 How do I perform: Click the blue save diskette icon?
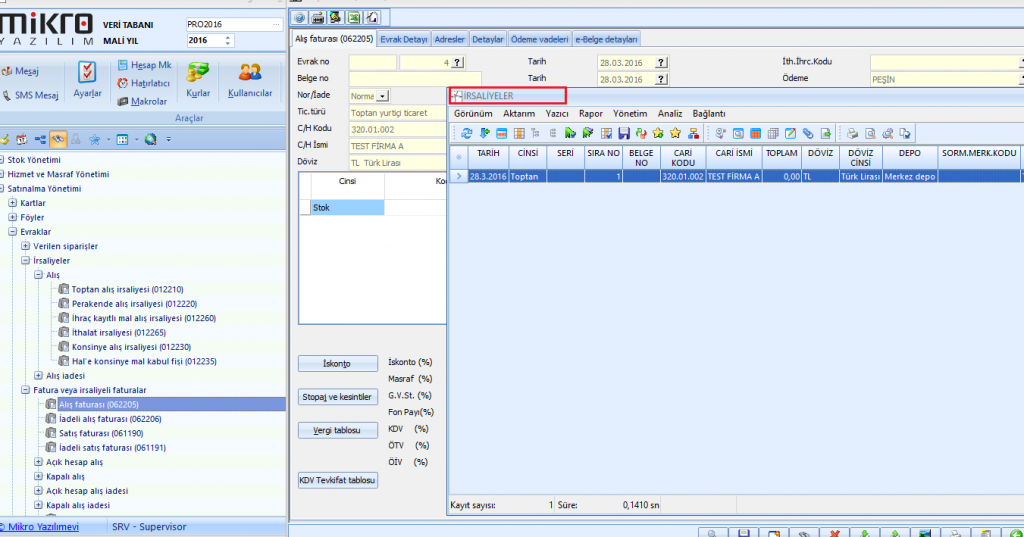pyautogui.click(x=624, y=133)
